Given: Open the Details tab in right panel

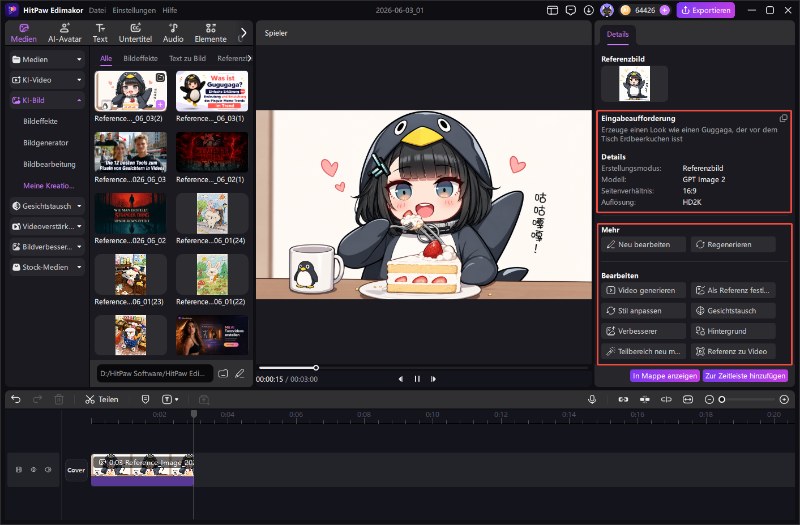Looking at the screenshot, I should point(617,34).
